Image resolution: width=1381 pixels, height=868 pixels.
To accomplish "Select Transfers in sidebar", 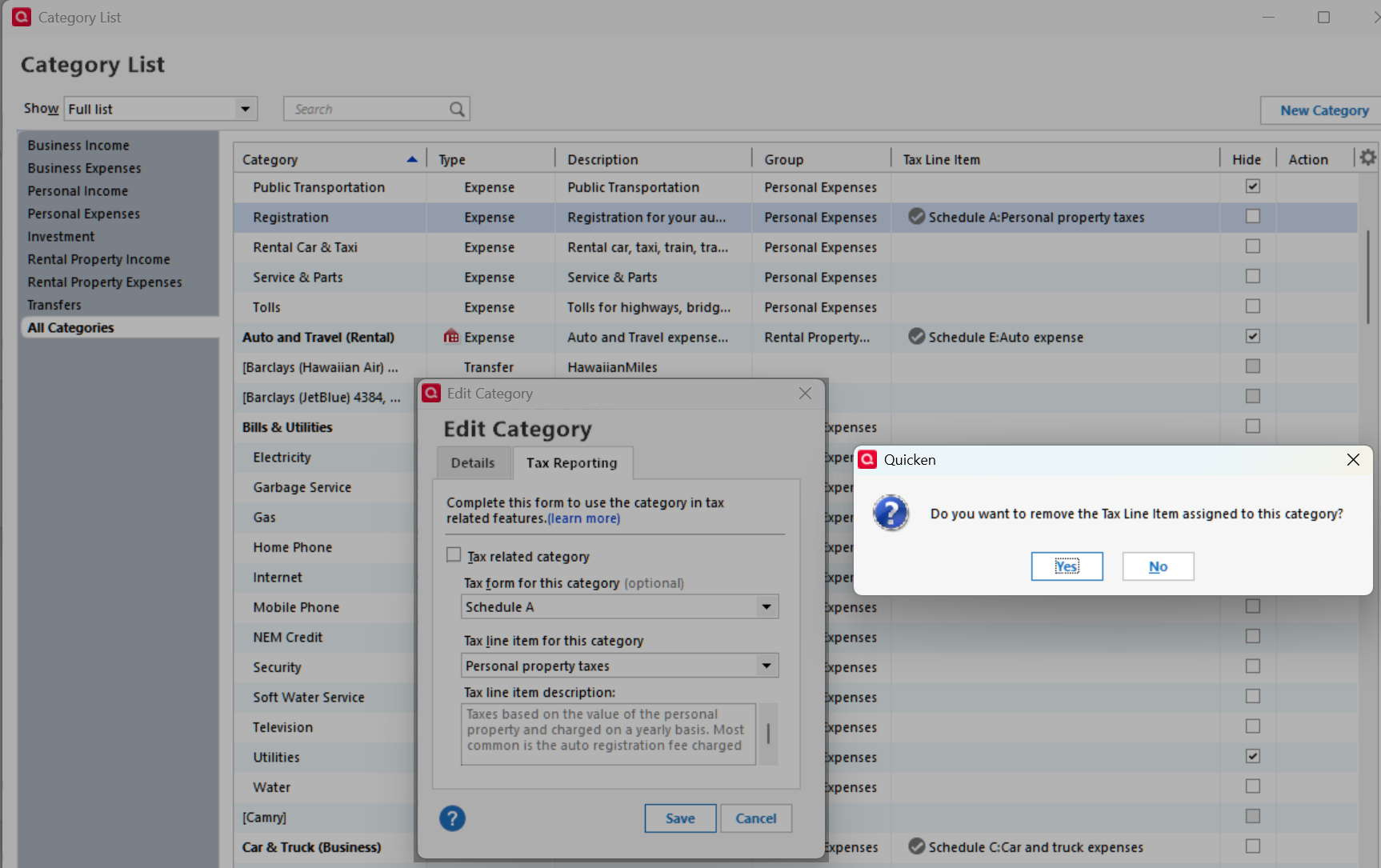I will (54, 305).
